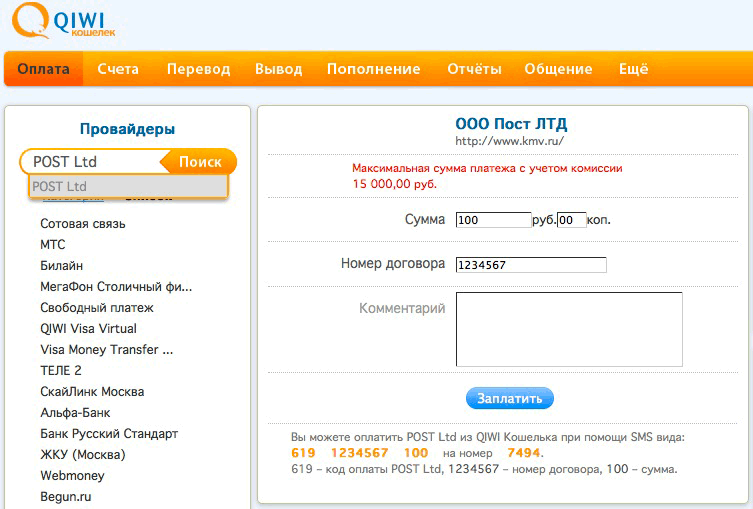753x509 pixels.
Task: Select the ТЕЛЕ 2 provider
Action: [61, 371]
